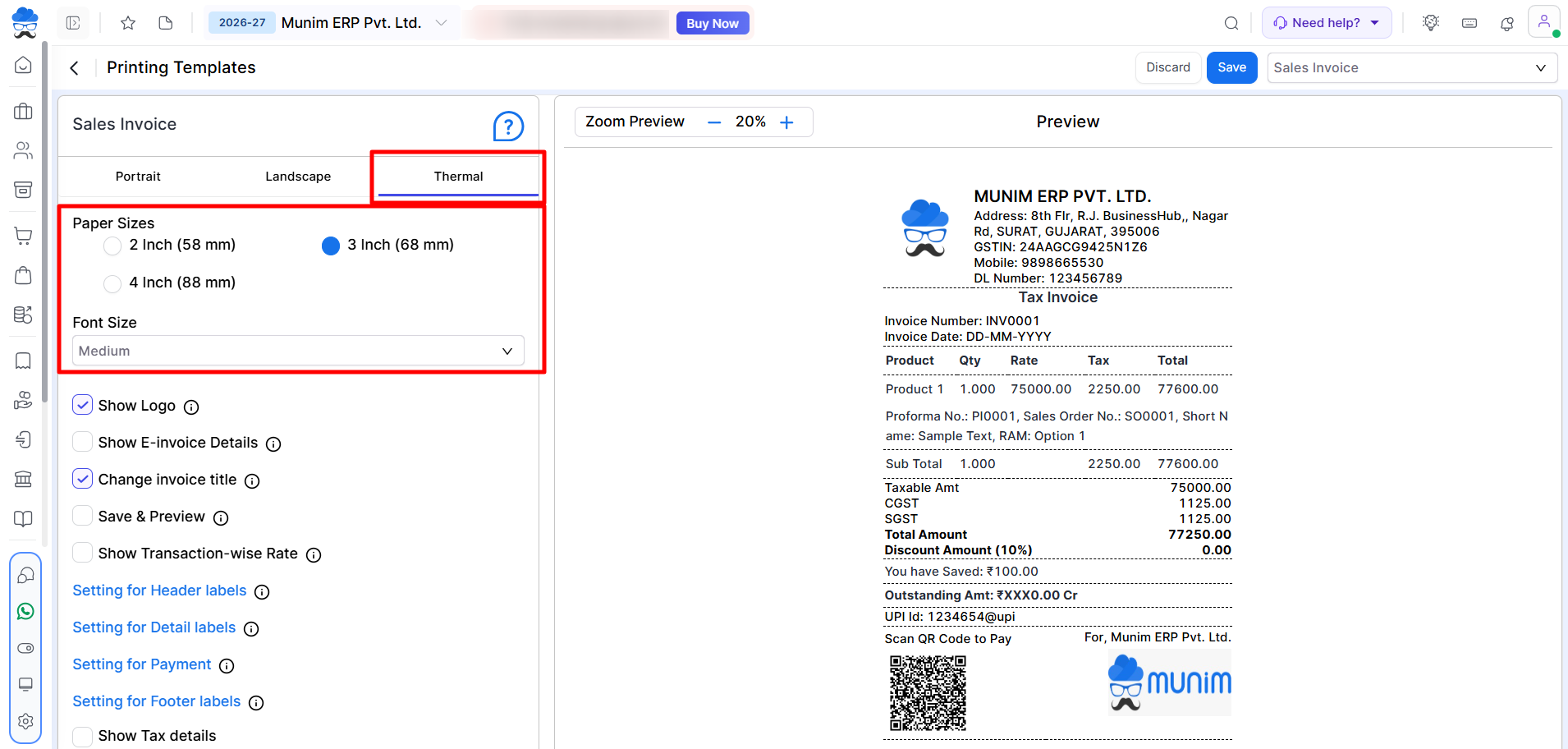The image size is (1568, 749).
Task: Uncheck the Change invoice title checkbox
Action: (x=83, y=479)
